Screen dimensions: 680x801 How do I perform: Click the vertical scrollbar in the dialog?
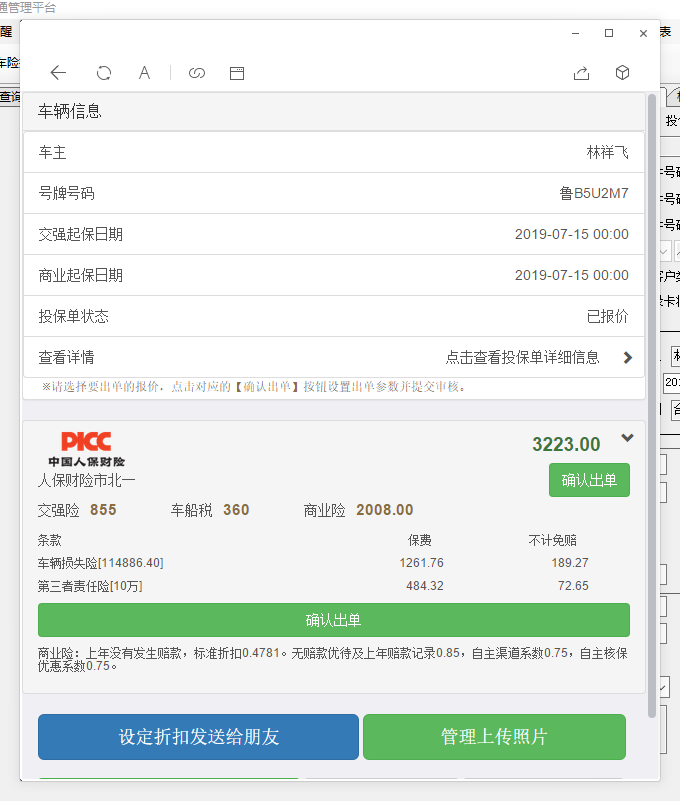point(651,406)
